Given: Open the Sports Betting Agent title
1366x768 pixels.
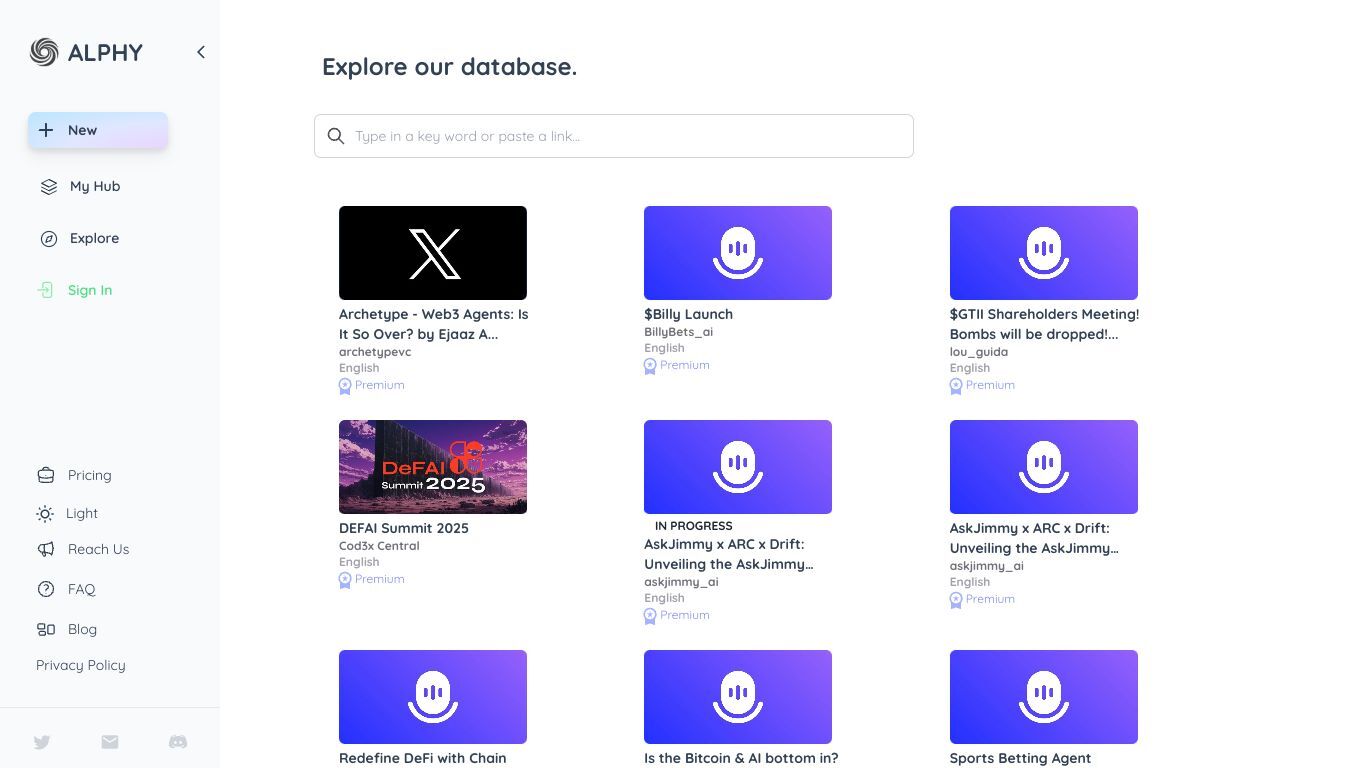Looking at the screenshot, I should click(1021, 758).
